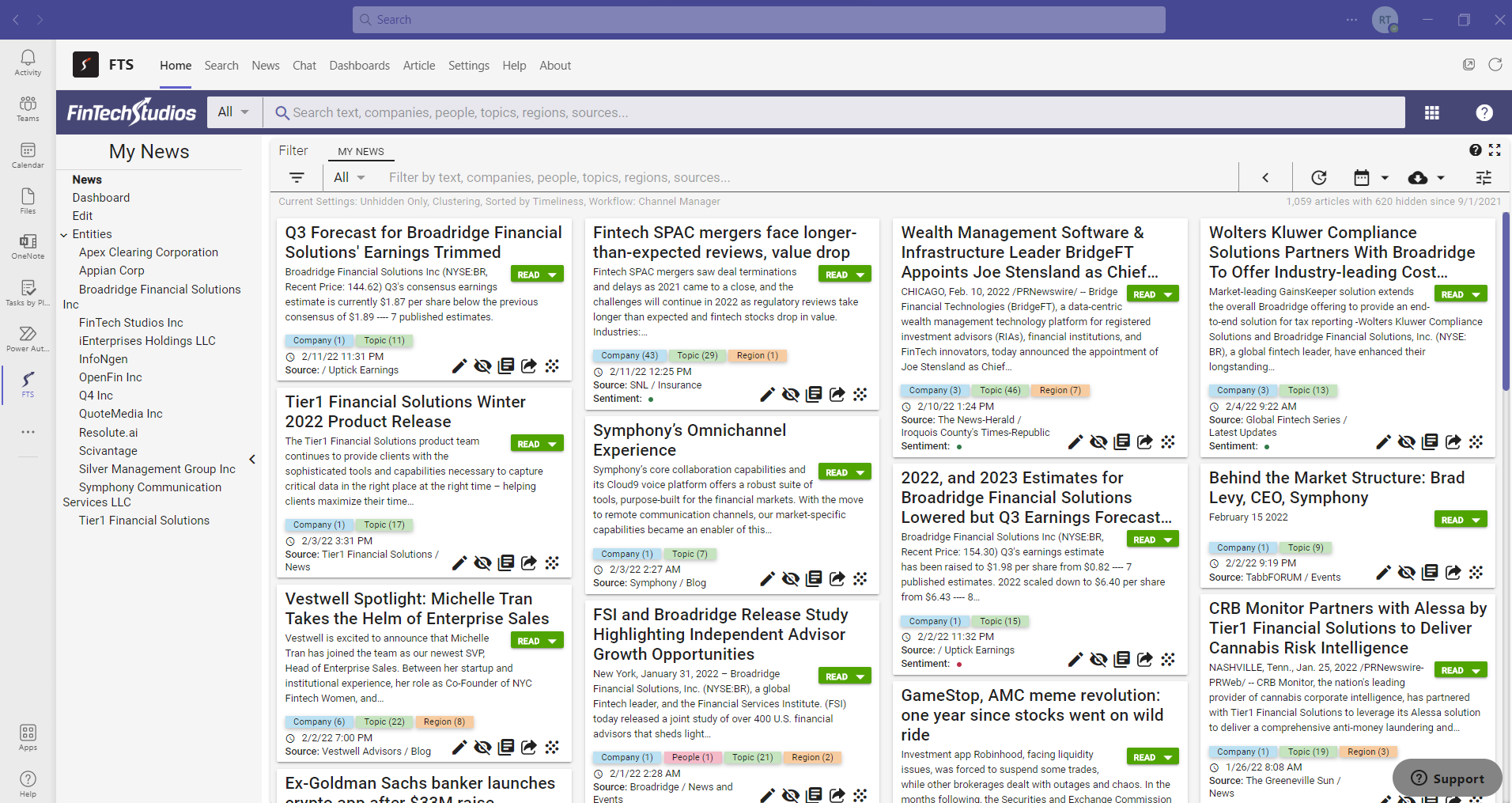
Task: Hide the Behind the Market Structure article
Action: pyautogui.click(x=1406, y=572)
